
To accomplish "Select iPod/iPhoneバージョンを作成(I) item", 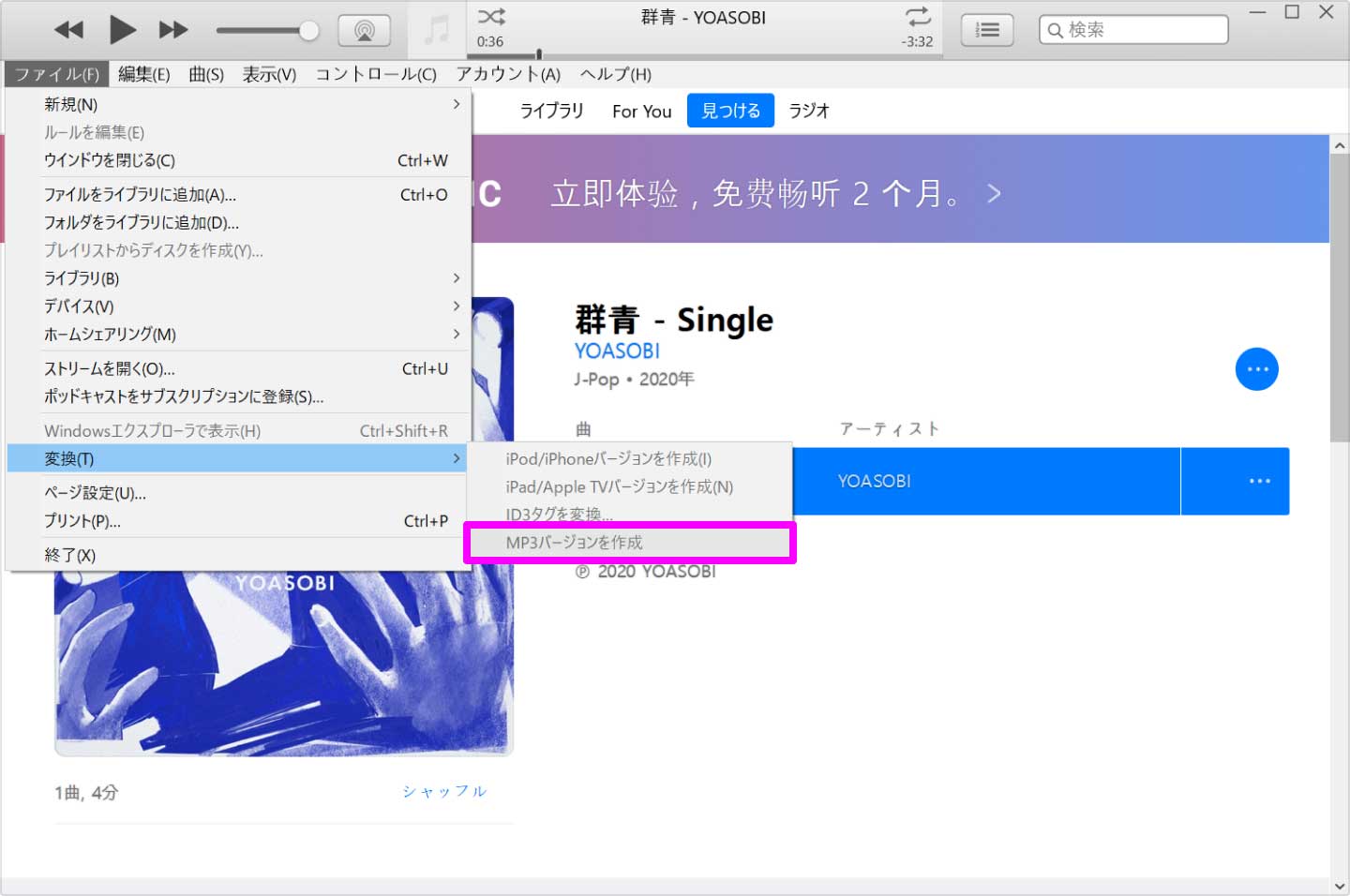I will (x=630, y=459).
